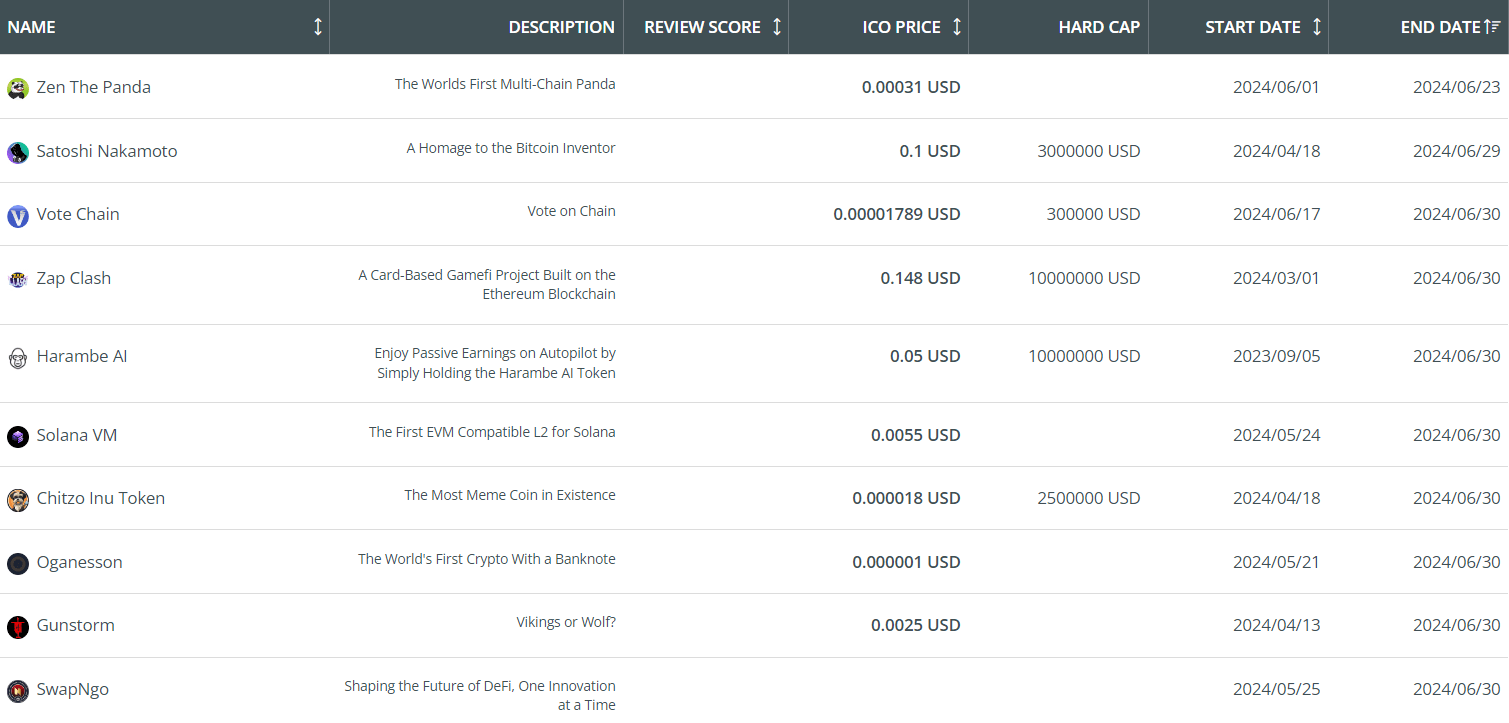
Task: Click the Hard Cap column header
Action: (1099, 27)
